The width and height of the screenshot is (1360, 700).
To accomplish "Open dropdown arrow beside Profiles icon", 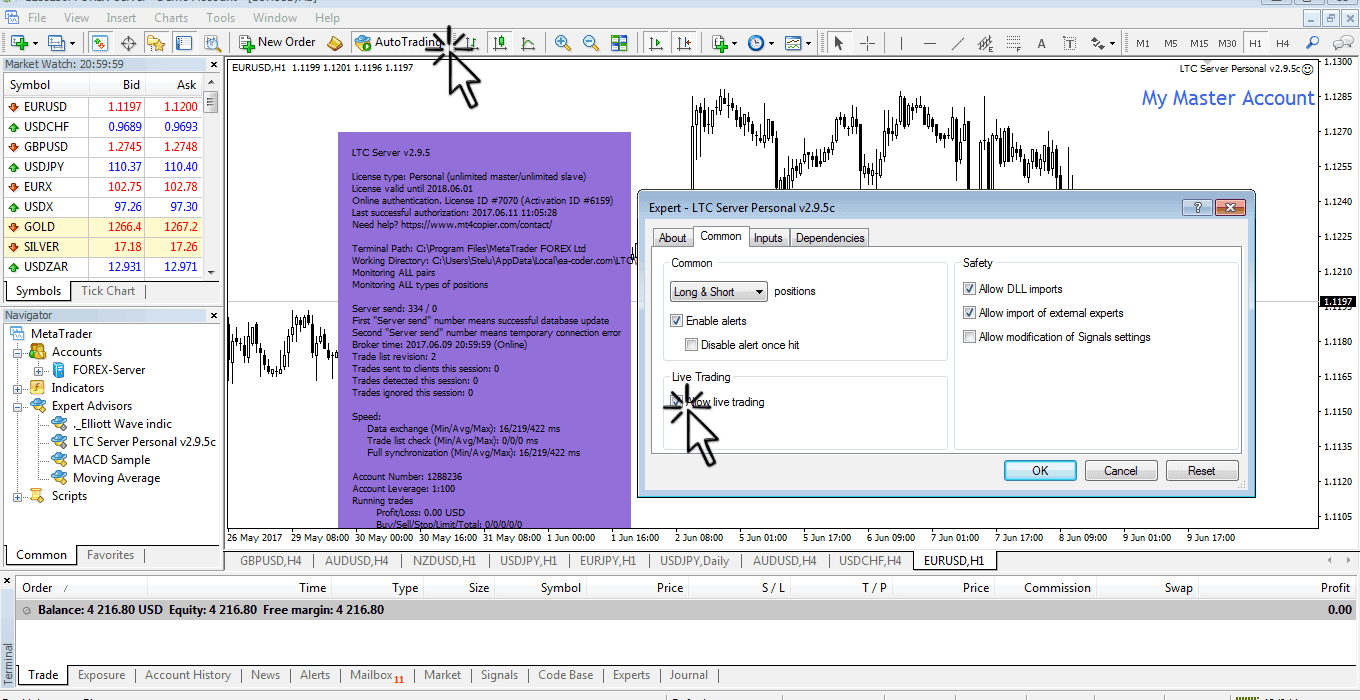I will pos(72,43).
